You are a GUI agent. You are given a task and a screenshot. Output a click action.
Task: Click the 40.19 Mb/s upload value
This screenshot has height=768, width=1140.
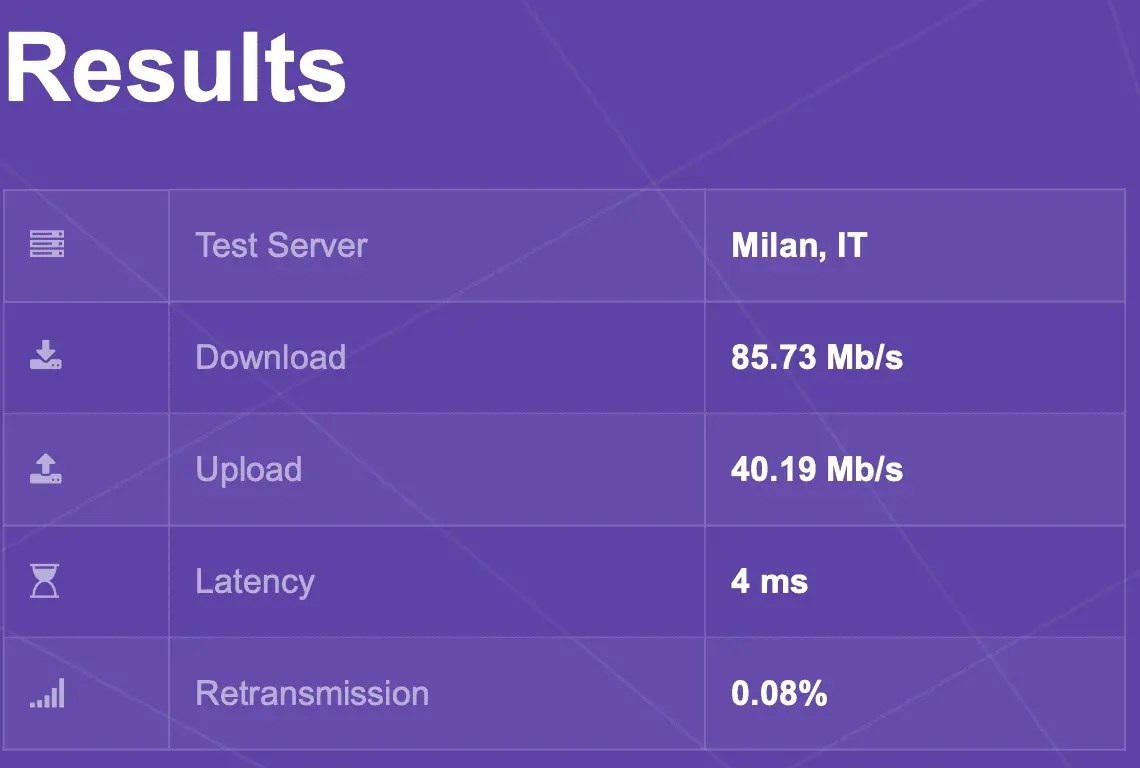(x=816, y=469)
